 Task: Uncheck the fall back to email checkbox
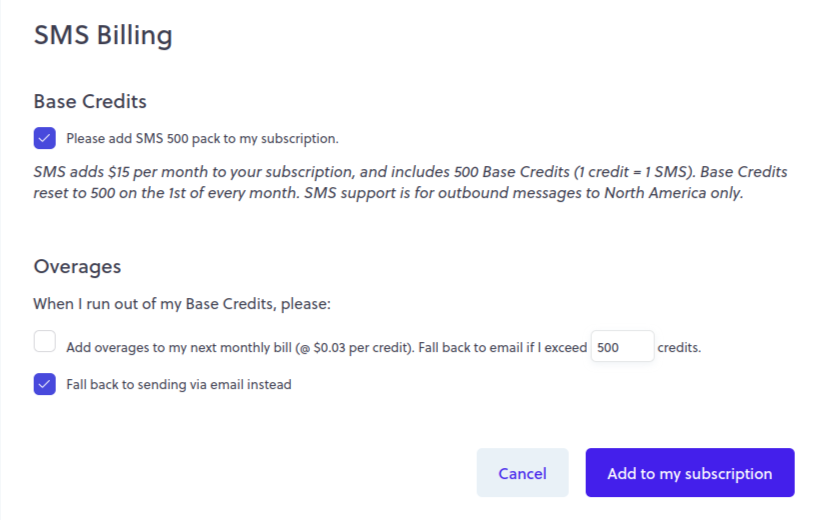(44, 384)
